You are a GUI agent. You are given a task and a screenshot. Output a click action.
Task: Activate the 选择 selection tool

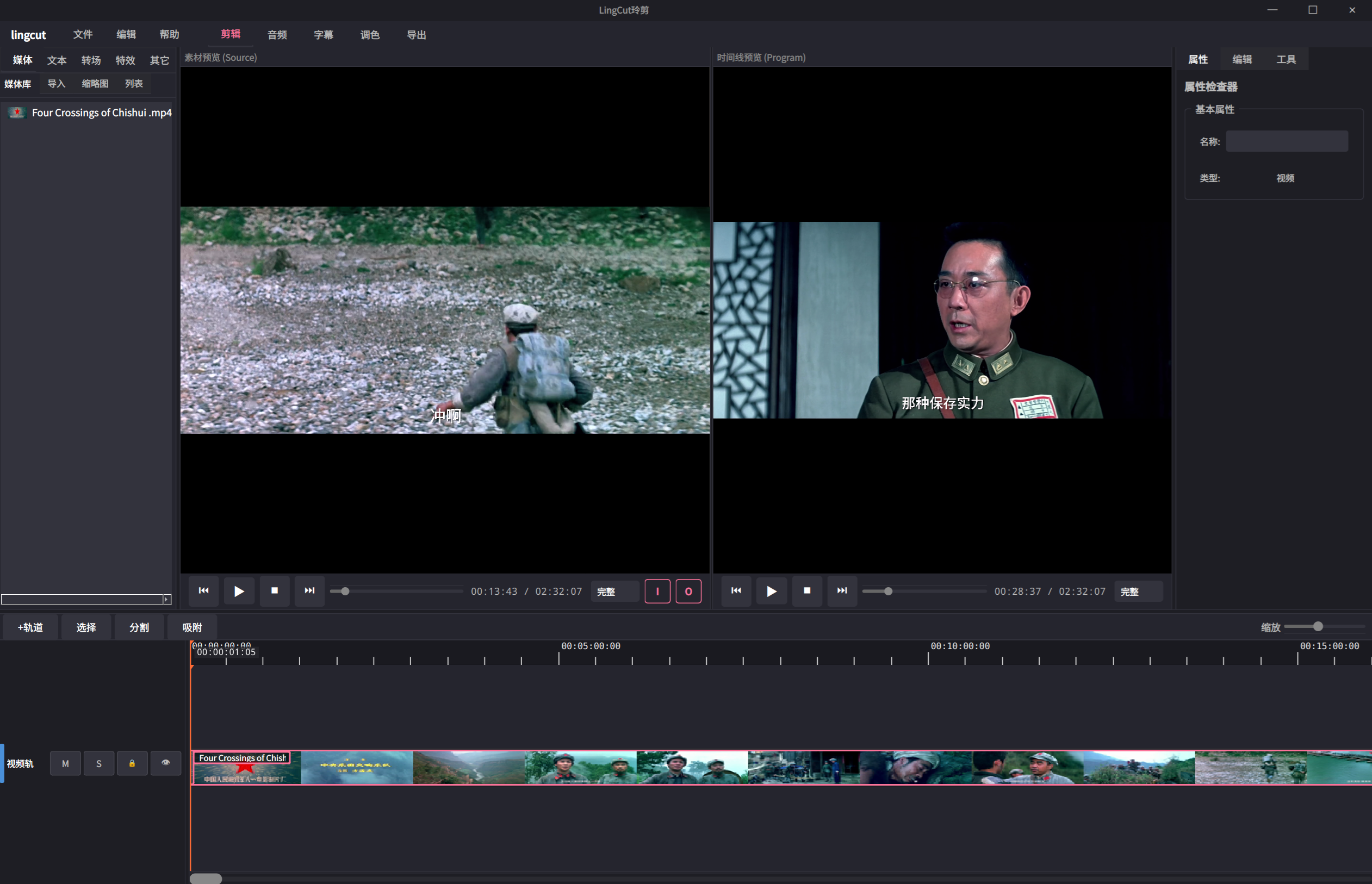click(86, 627)
